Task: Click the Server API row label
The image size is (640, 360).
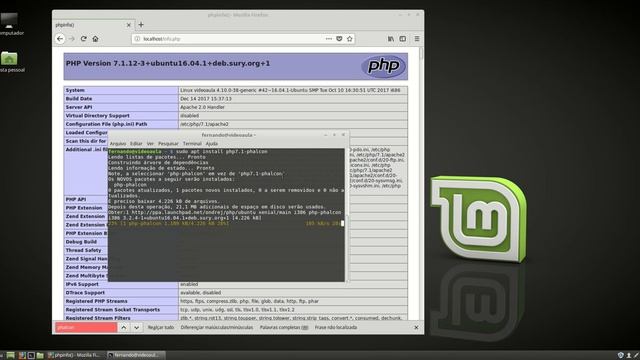Action: [x=79, y=107]
